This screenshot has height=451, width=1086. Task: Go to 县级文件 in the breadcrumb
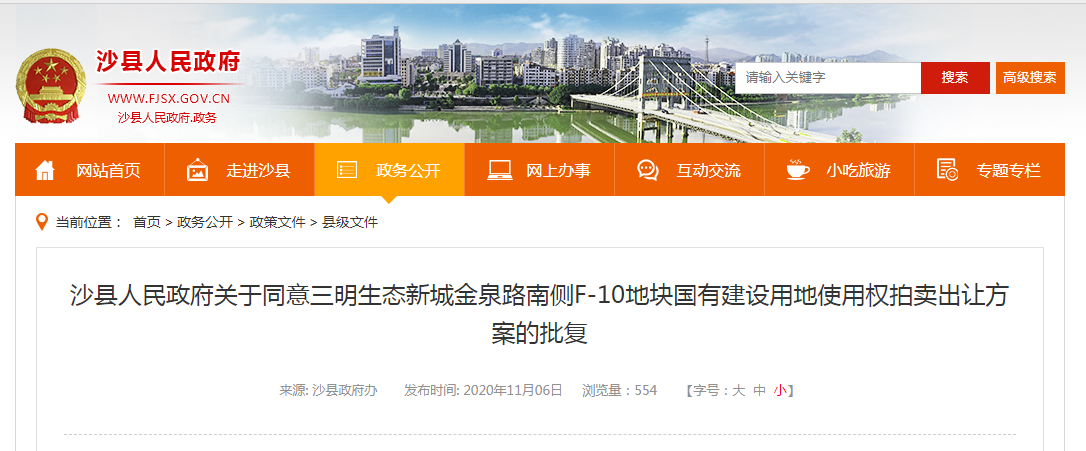(350, 222)
